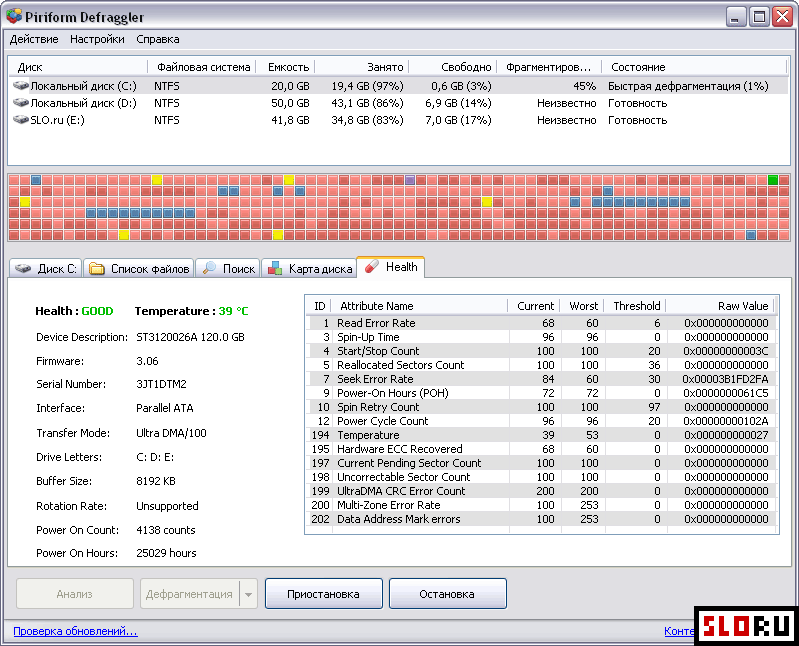Click the Threshold column header
Image resolution: width=799 pixels, height=646 pixels.
point(636,306)
